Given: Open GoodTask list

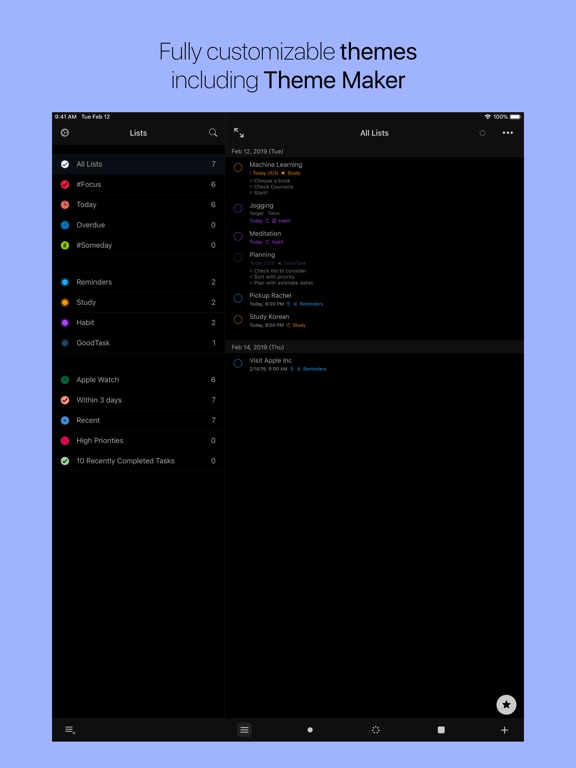Looking at the screenshot, I should click(139, 343).
